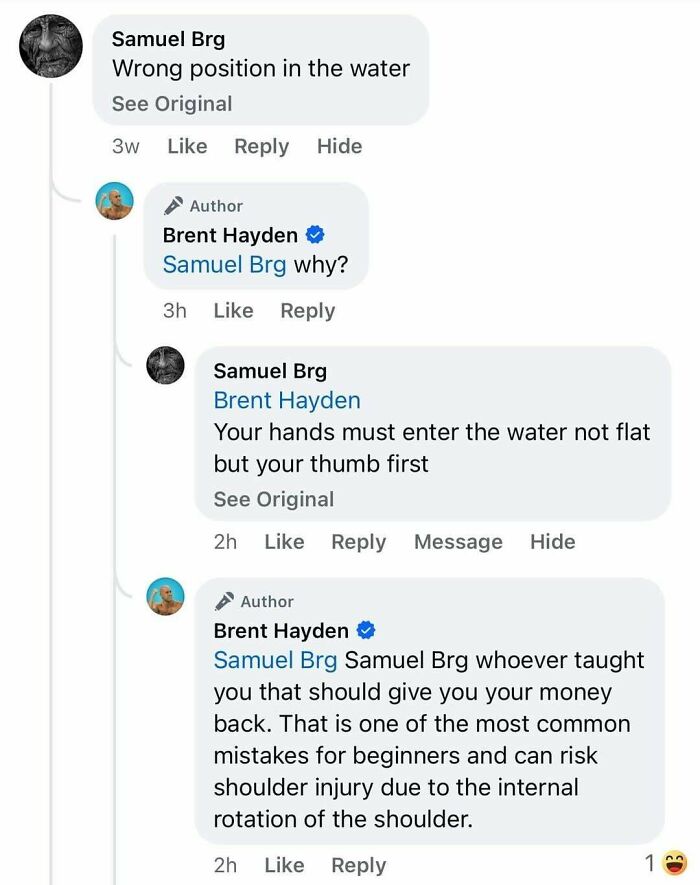
Task: Open the blue 'Brent Hayden' mention link
Action: tap(287, 401)
